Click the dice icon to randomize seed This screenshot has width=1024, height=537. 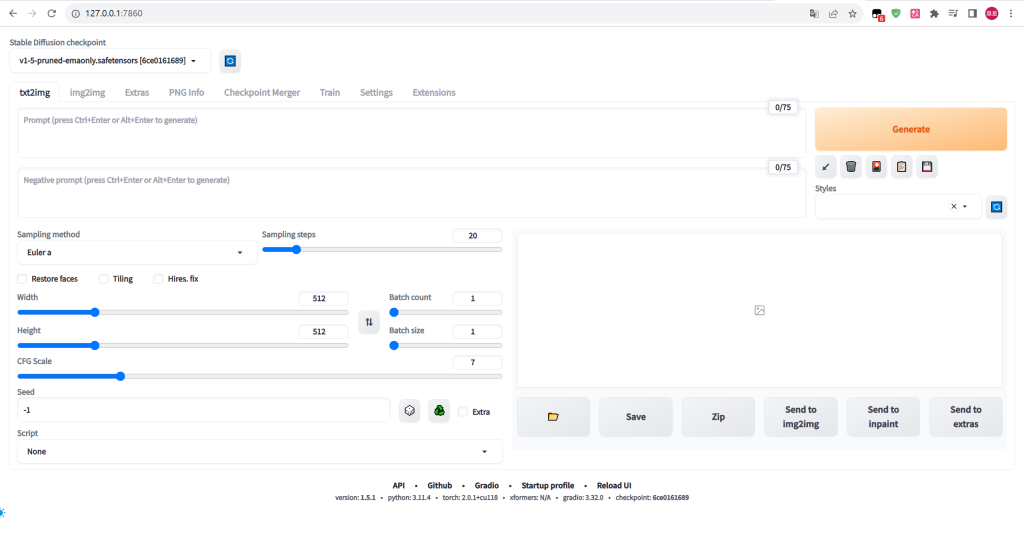click(x=409, y=411)
